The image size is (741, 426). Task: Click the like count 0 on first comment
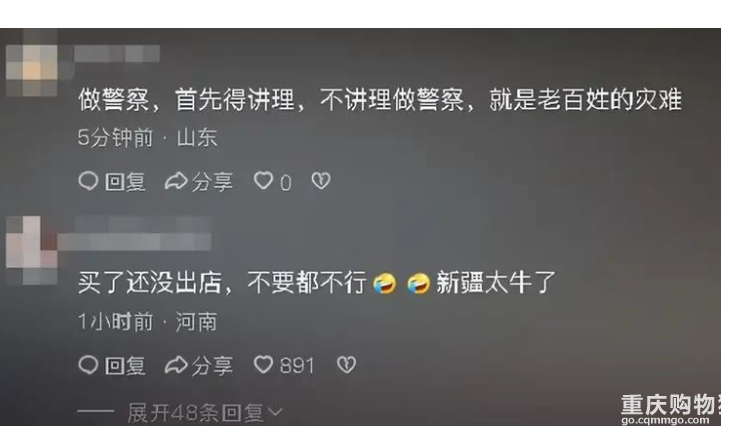coord(285,183)
